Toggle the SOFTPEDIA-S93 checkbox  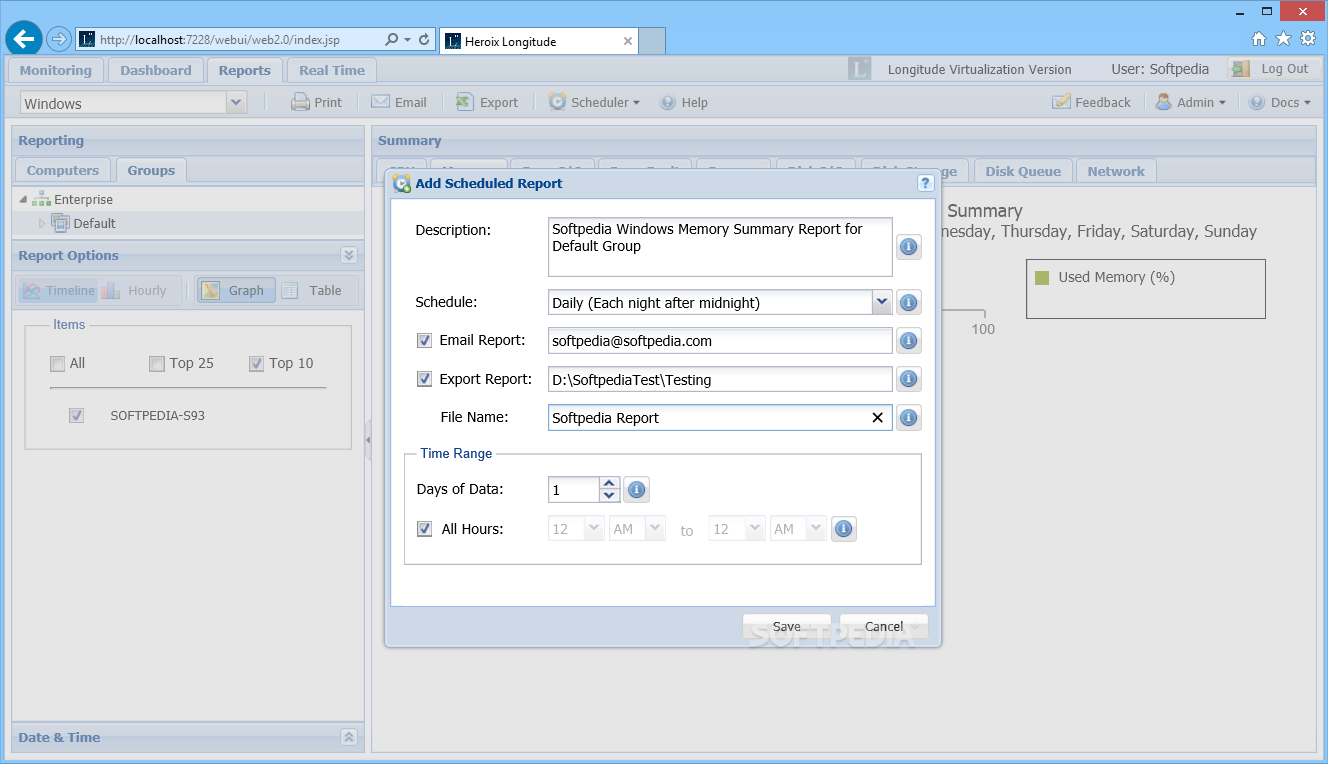click(76, 415)
